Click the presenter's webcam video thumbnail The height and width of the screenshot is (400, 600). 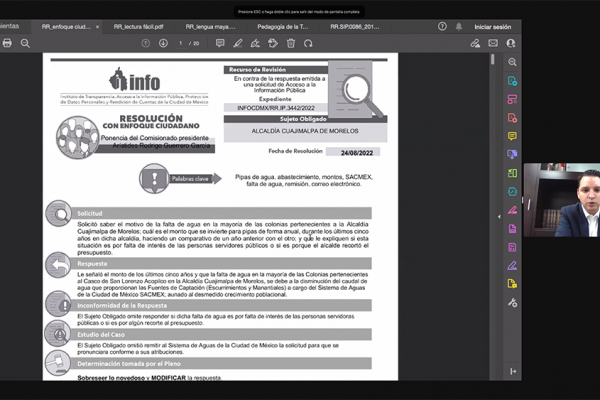pyautogui.click(x=561, y=200)
